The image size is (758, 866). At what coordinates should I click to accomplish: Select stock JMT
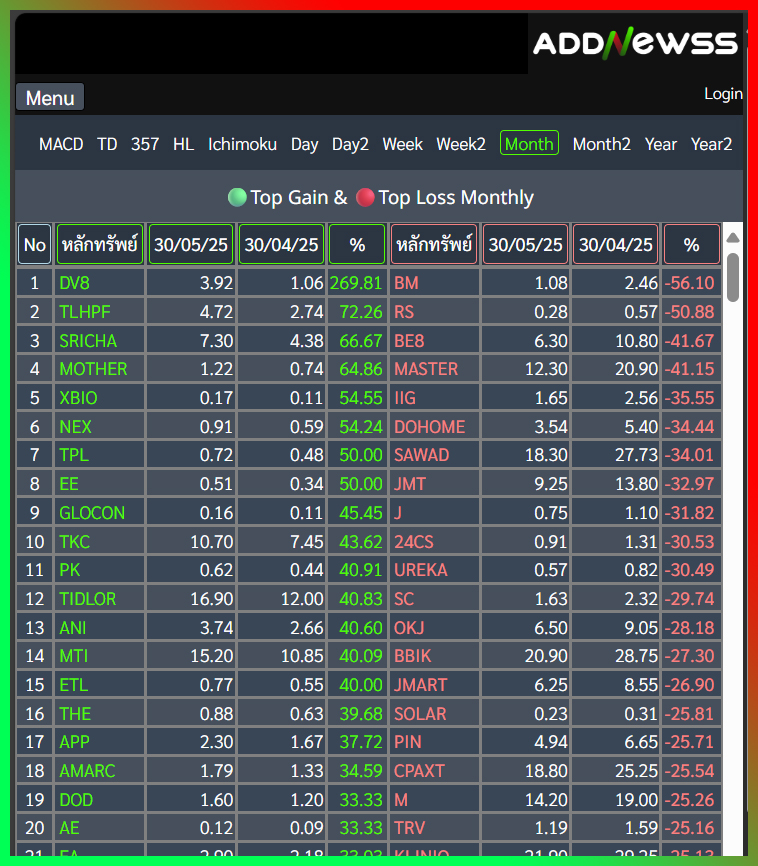click(409, 484)
